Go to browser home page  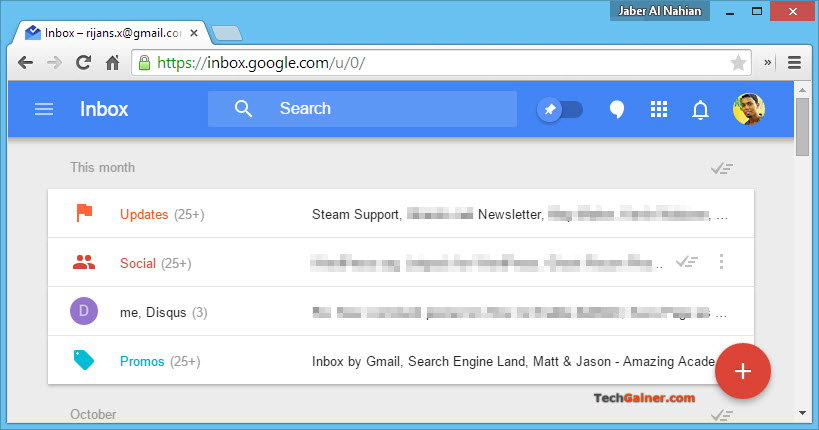pos(112,63)
